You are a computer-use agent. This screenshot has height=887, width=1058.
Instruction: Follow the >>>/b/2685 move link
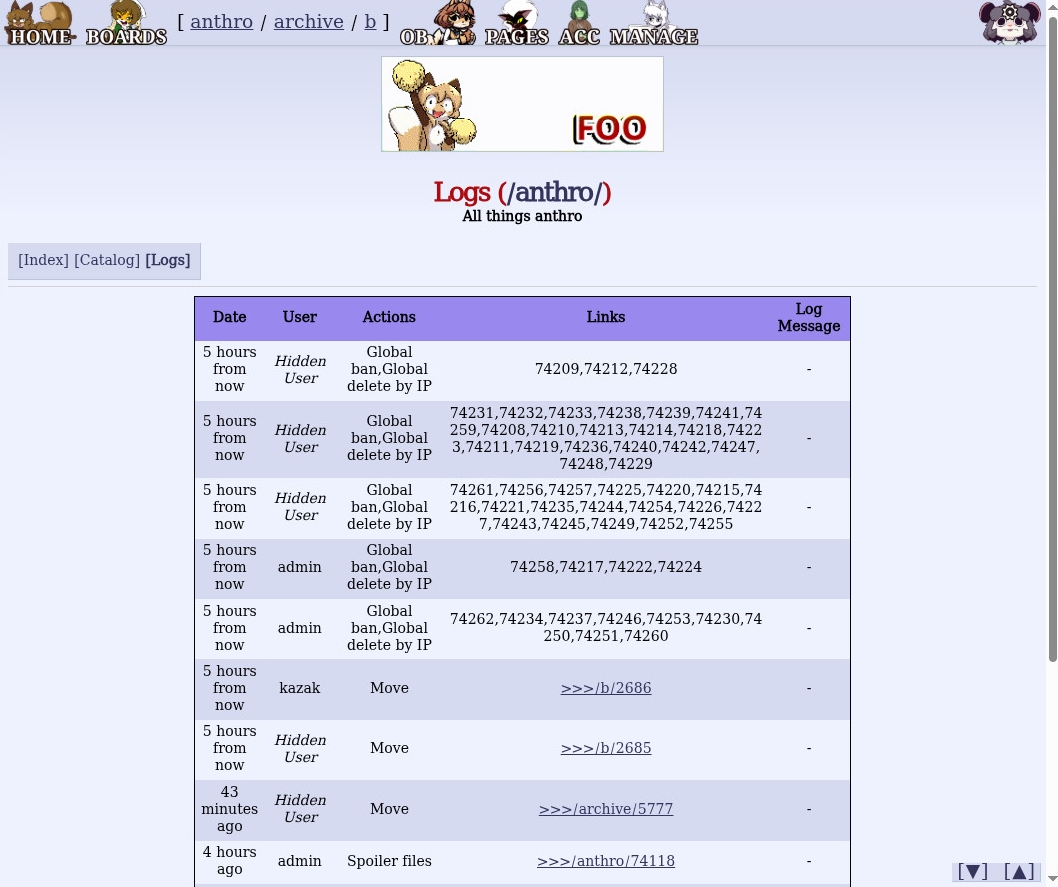pyautogui.click(x=606, y=748)
